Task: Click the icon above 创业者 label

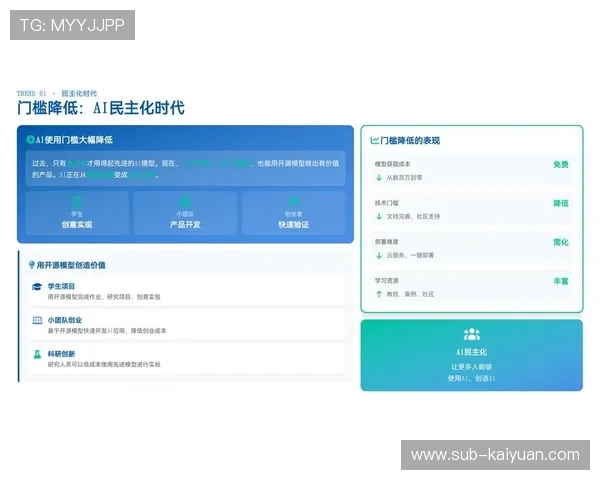Action: 293,201
